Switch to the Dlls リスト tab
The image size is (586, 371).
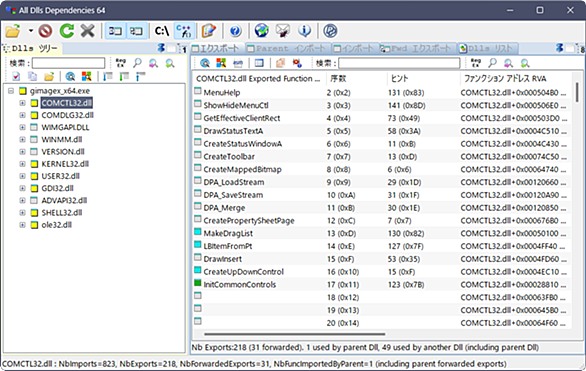487,48
